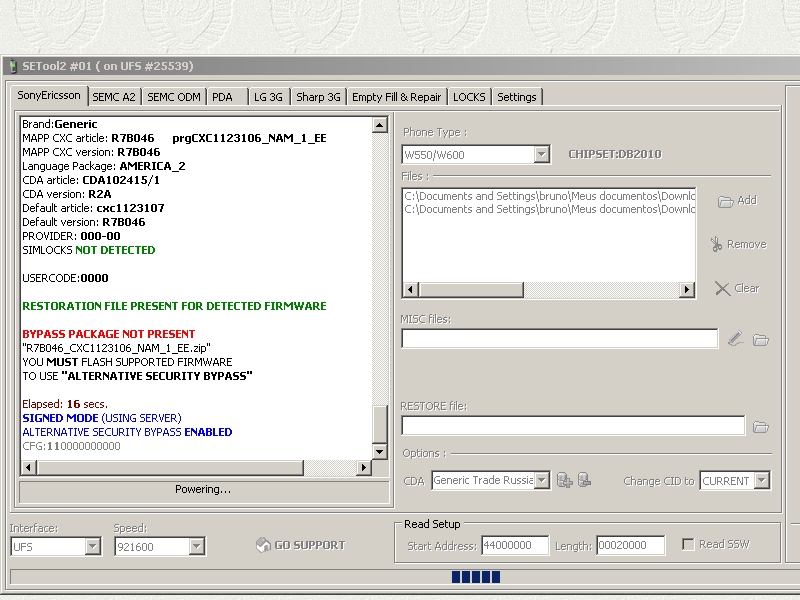Screen dimensions: 800x600
Task: Open the Settings tab
Action: click(x=517, y=97)
